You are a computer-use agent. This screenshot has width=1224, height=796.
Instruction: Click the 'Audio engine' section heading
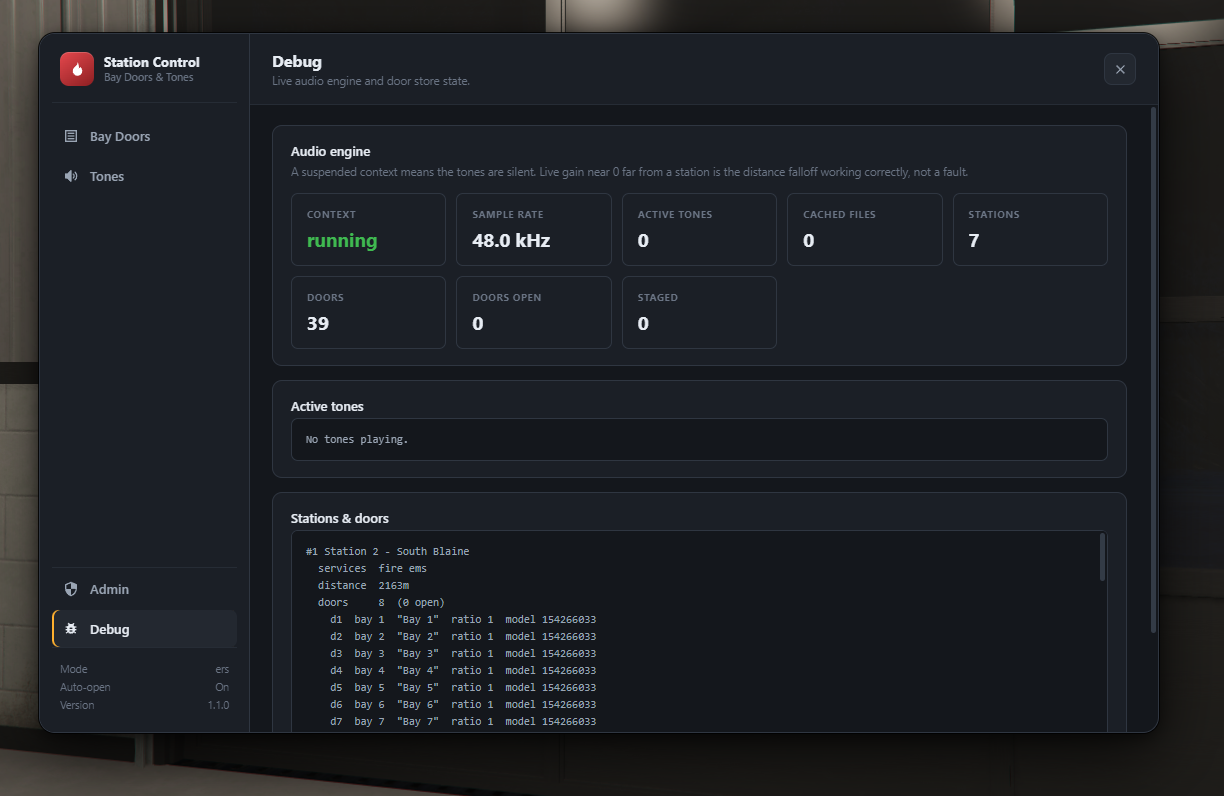click(331, 152)
